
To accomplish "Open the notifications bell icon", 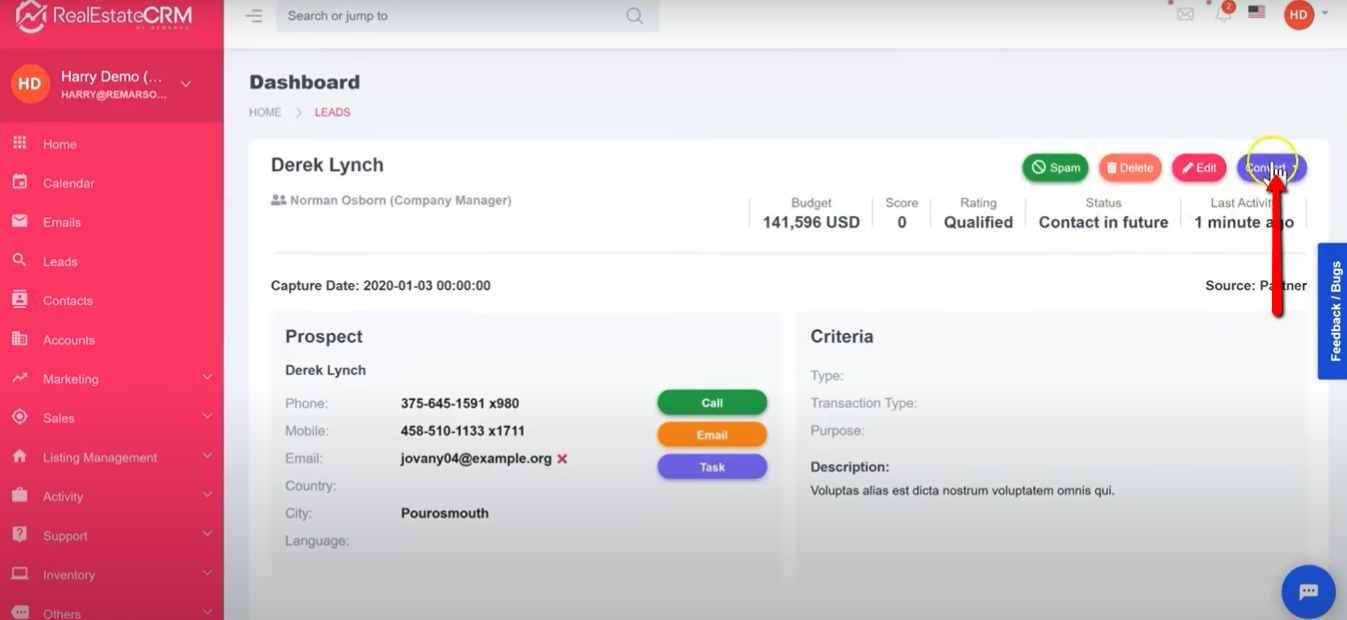I will [x=1223, y=14].
